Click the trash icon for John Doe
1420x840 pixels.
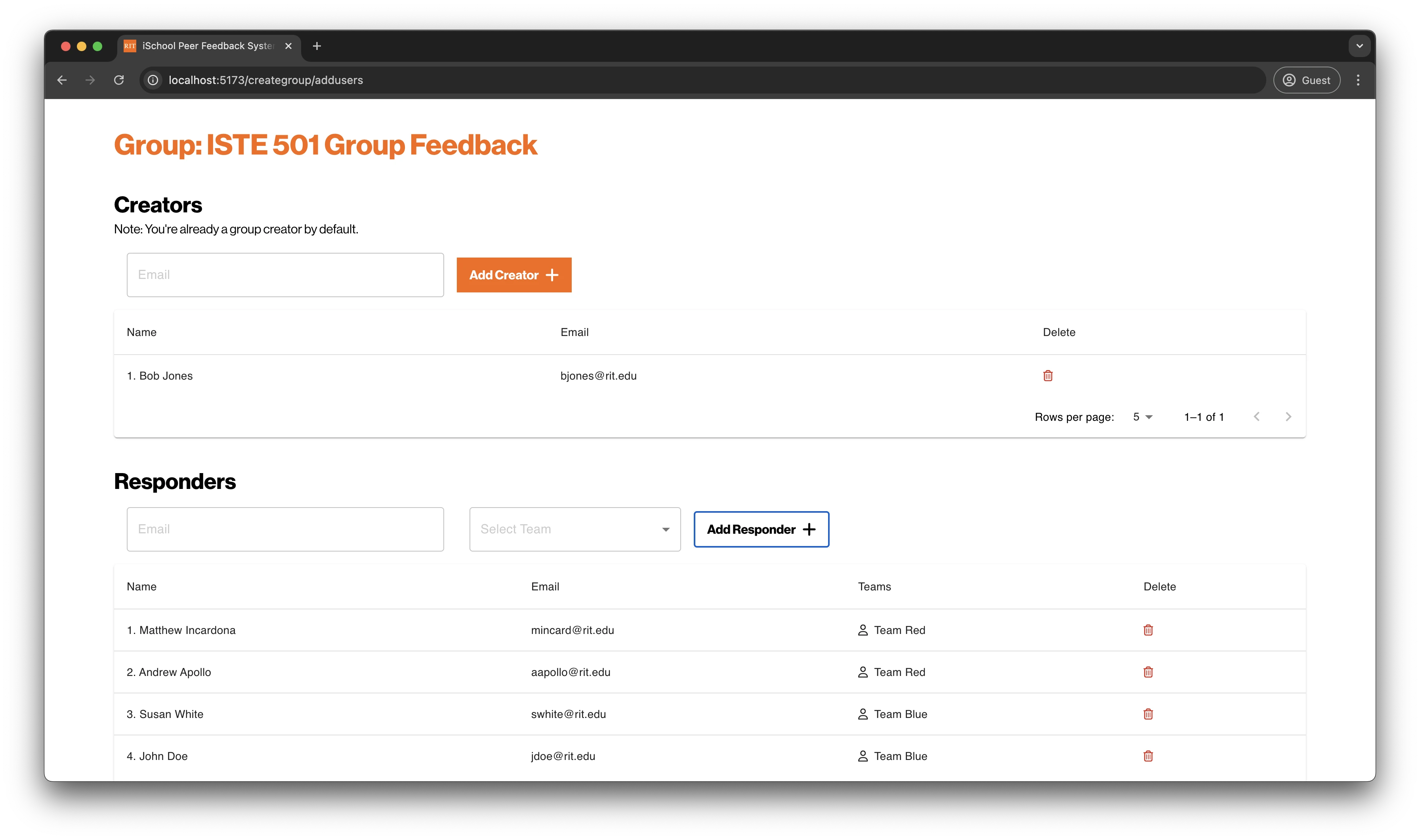(1148, 756)
